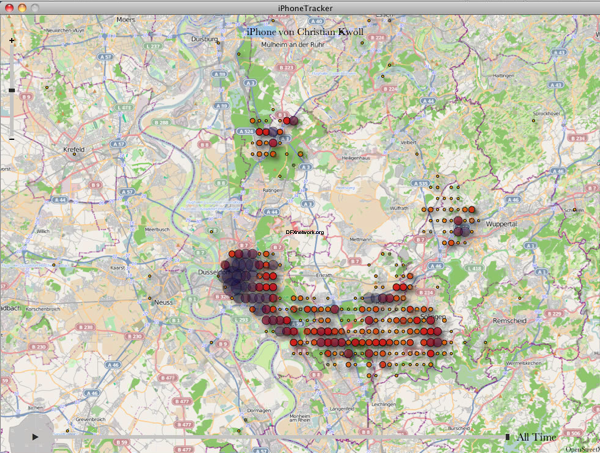Play the location history timeline

35,437
